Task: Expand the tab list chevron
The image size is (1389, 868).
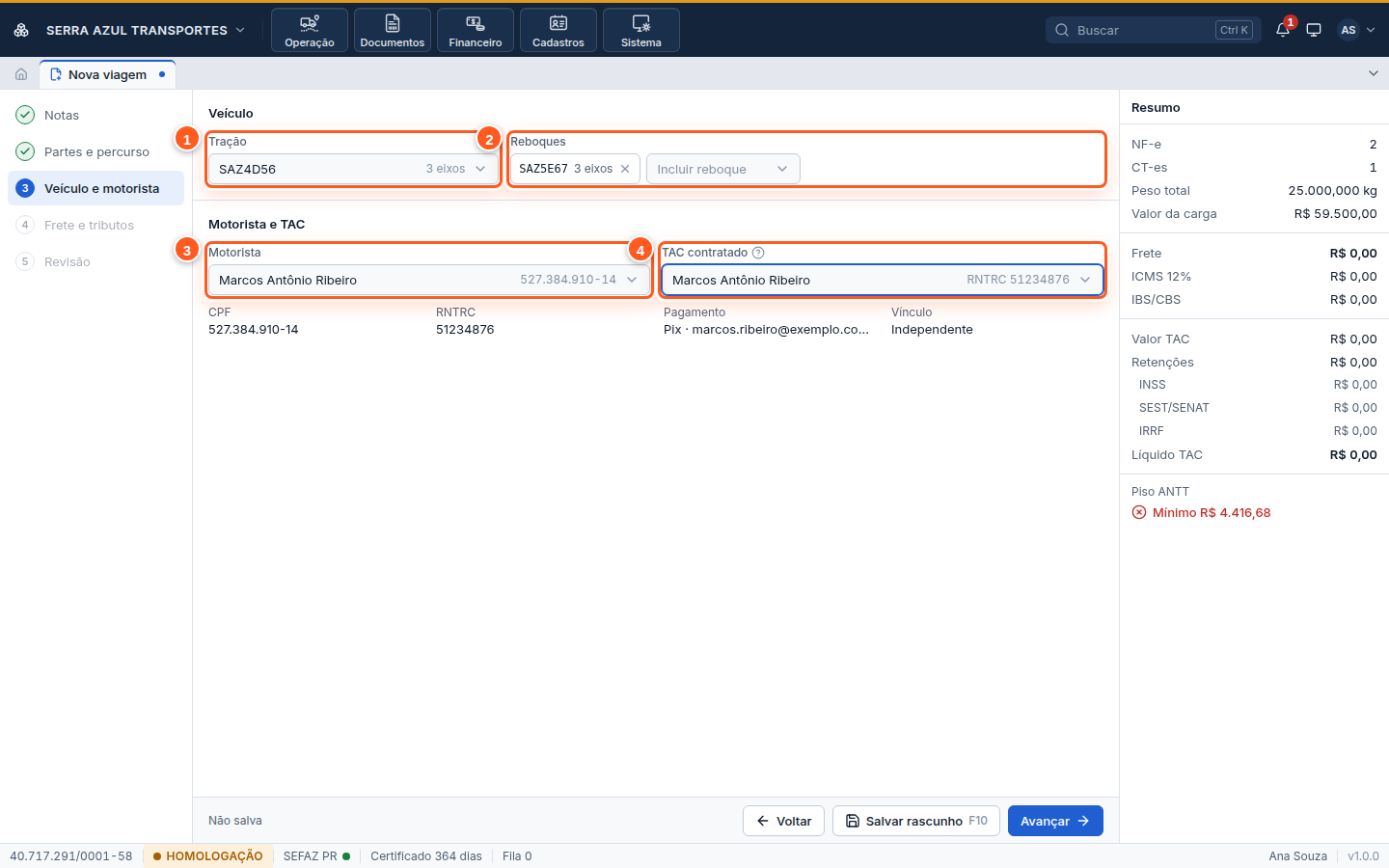Action: [1374, 73]
